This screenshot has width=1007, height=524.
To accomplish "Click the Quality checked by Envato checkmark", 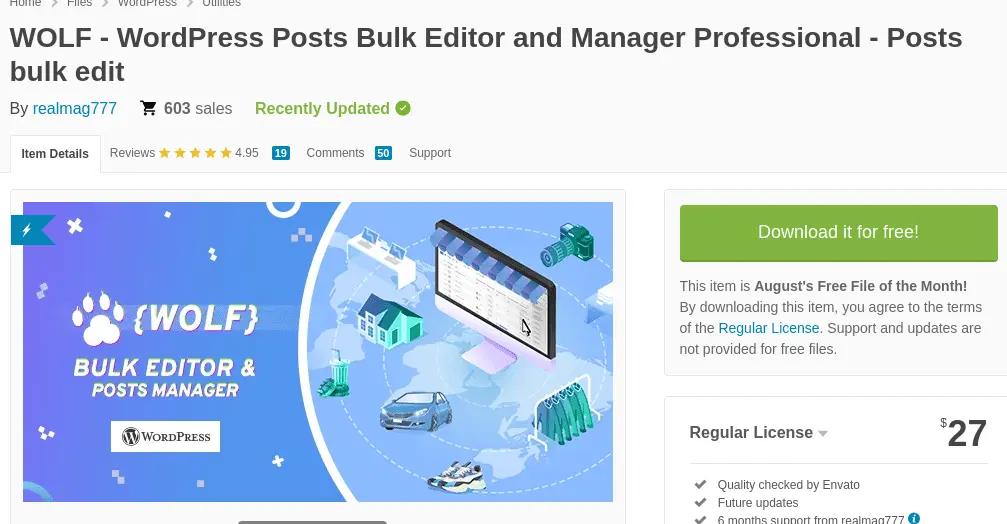I will [x=701, y=484].
